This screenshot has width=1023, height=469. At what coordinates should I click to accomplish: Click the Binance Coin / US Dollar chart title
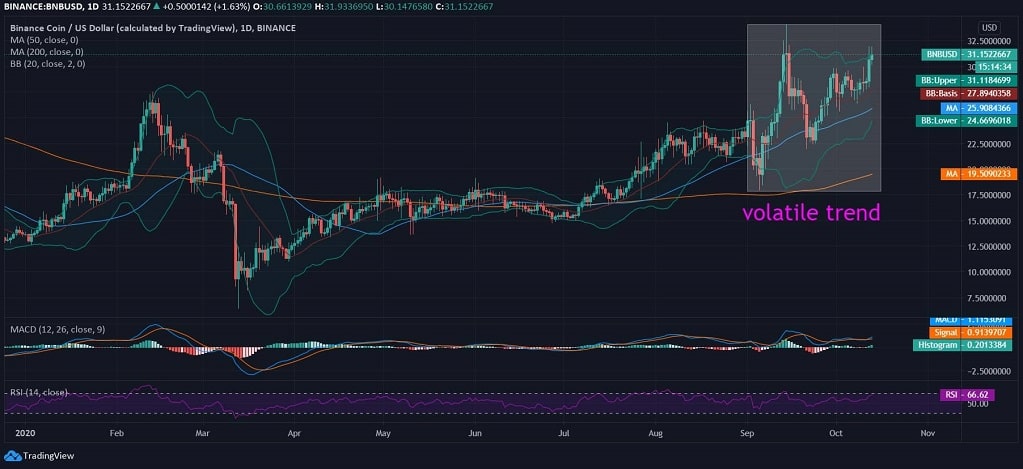coord(153,28)
